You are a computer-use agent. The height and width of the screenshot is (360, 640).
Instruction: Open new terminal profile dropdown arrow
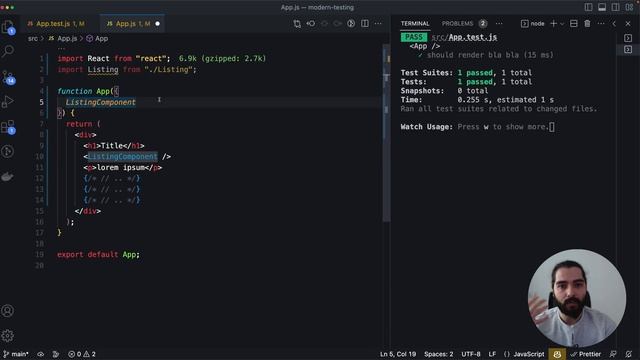click(x=562, y=24)
